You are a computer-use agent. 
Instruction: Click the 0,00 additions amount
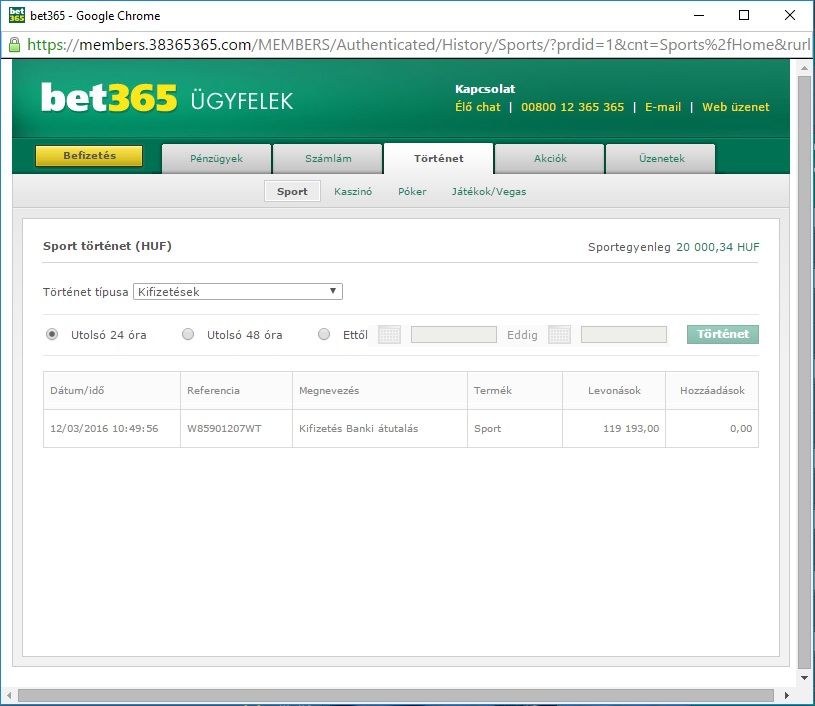pos(741,428)
